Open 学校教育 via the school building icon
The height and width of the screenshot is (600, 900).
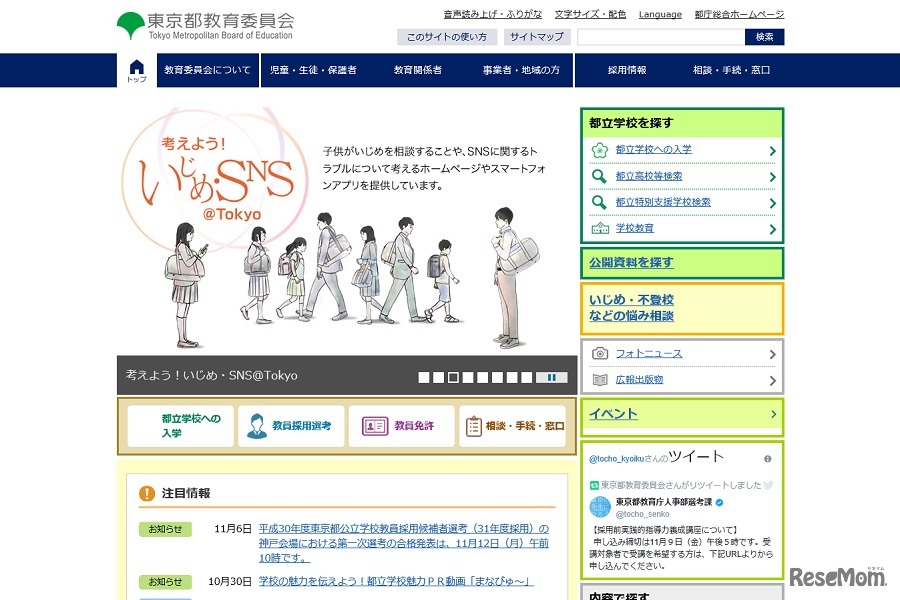[x=599, y=228]
